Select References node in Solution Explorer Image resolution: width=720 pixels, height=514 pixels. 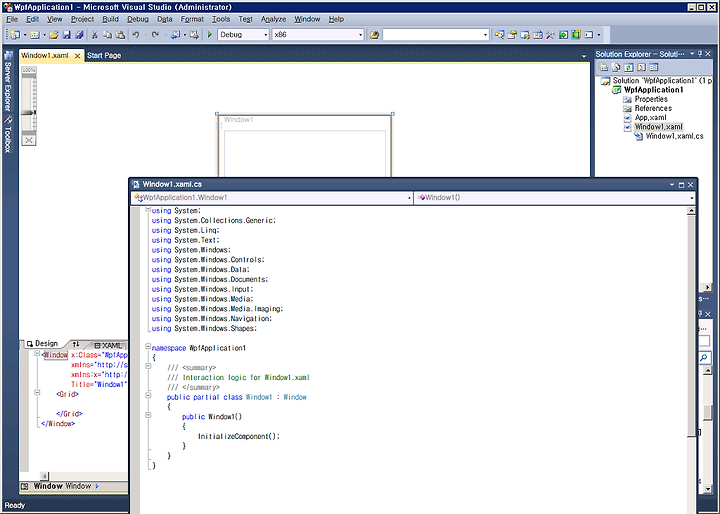pyautogui.click(x=653, y=108)
